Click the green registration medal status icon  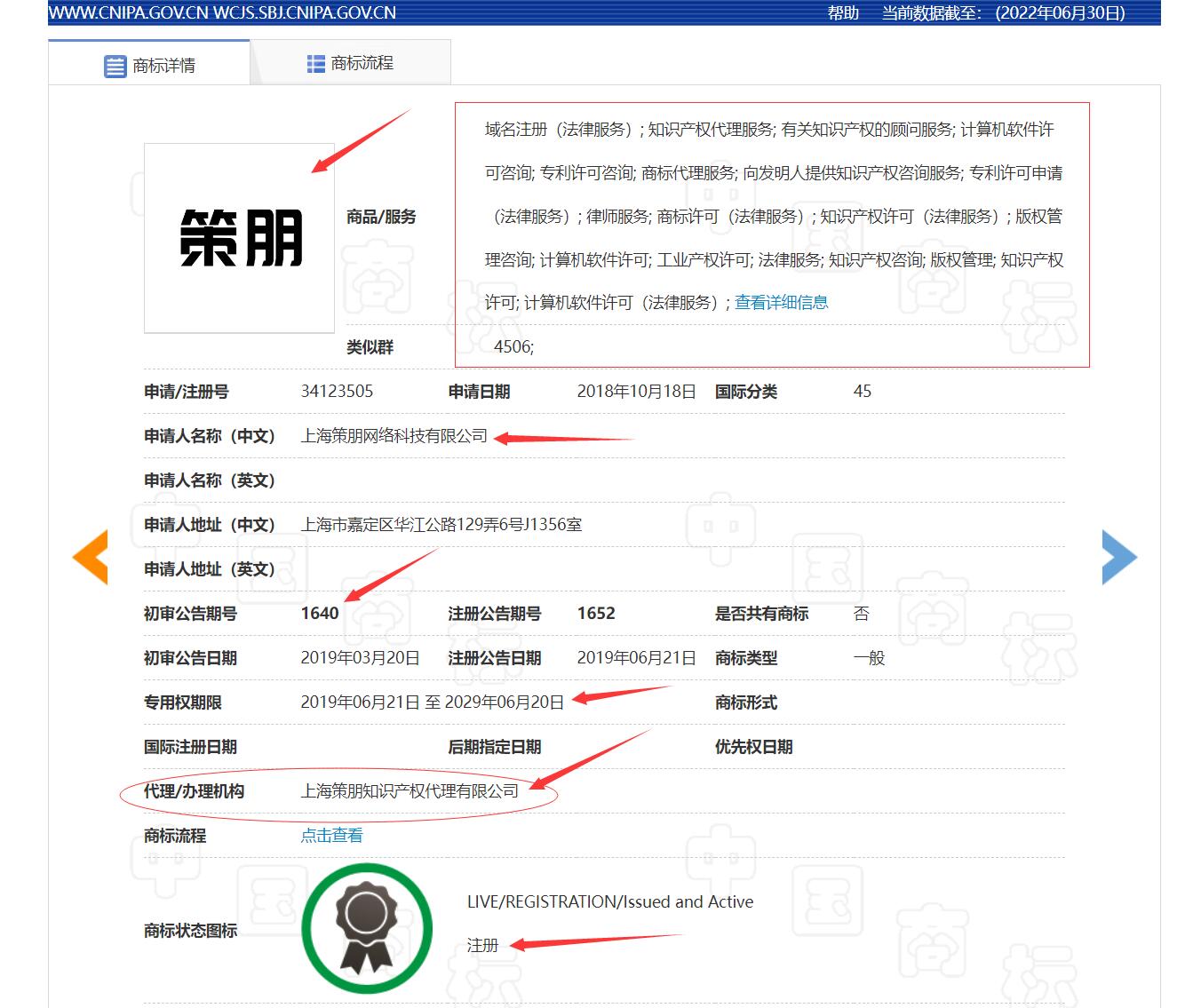pos(367,928)
